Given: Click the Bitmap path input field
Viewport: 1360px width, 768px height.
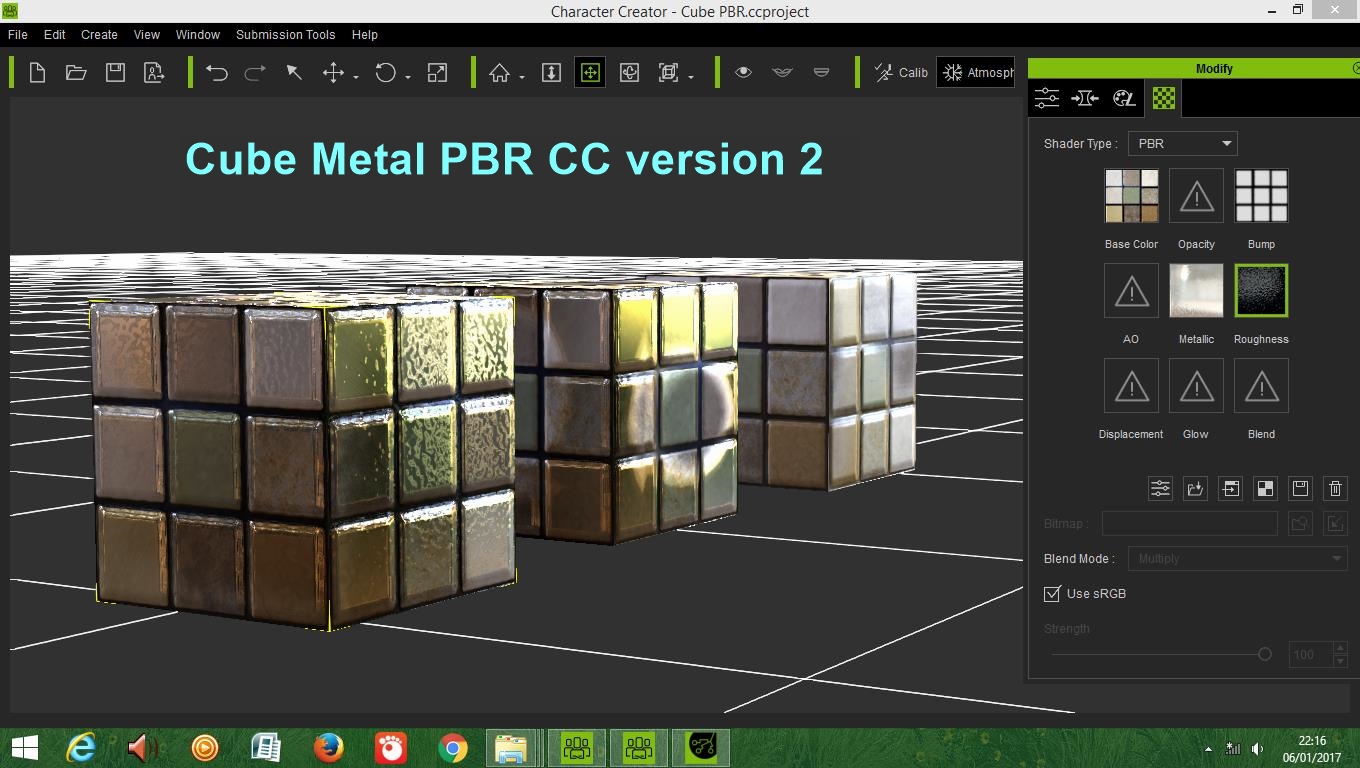Looking at the screenshot, I should 1190,523.
